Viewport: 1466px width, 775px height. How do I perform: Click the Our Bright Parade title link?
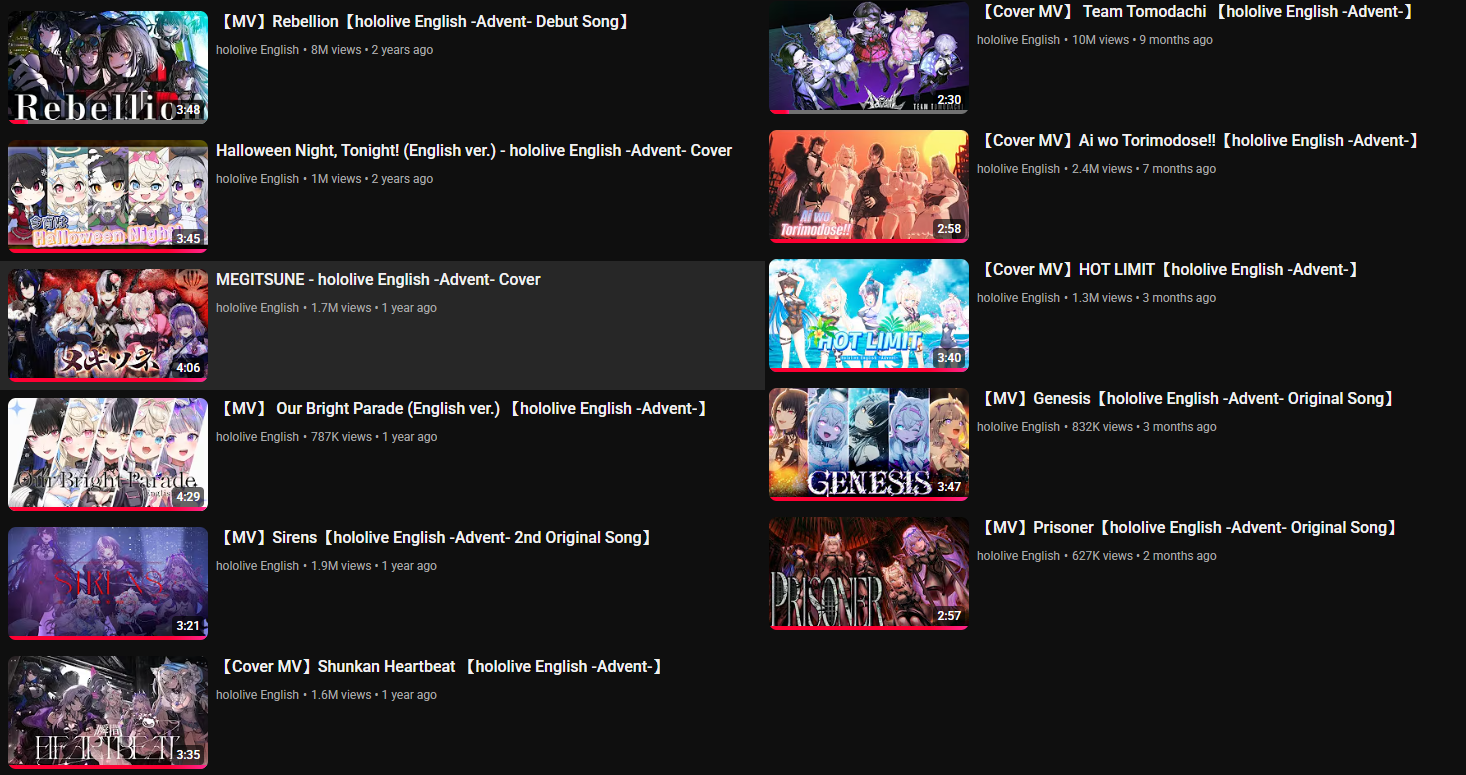point(464,409)
